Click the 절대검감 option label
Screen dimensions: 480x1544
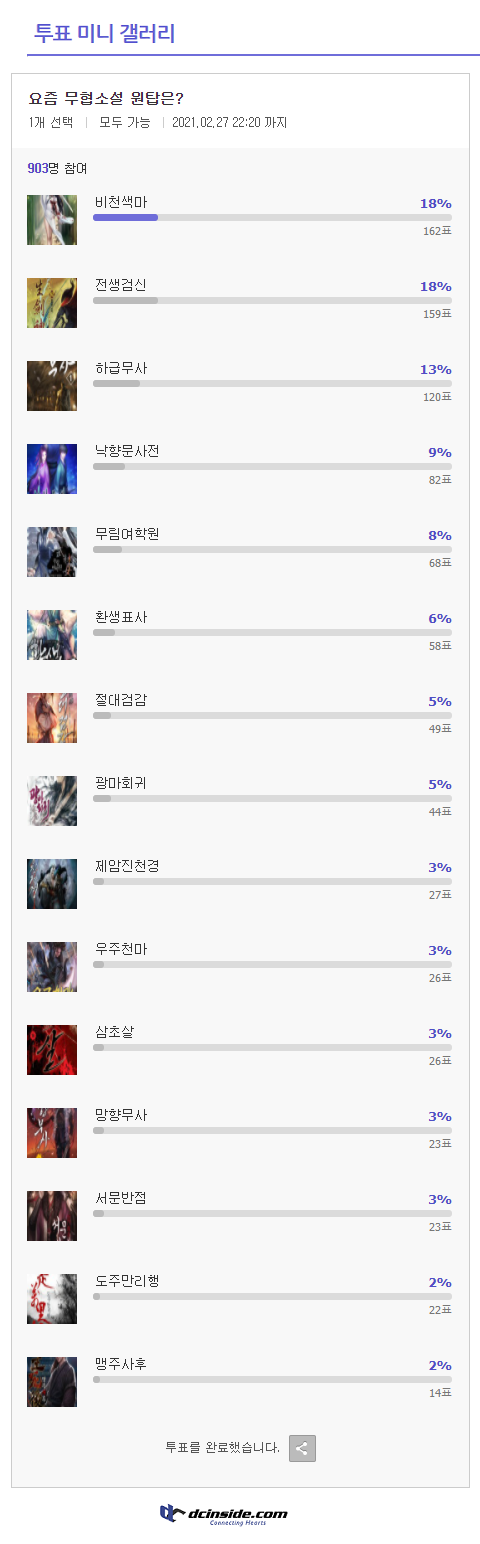pos(121,699)
